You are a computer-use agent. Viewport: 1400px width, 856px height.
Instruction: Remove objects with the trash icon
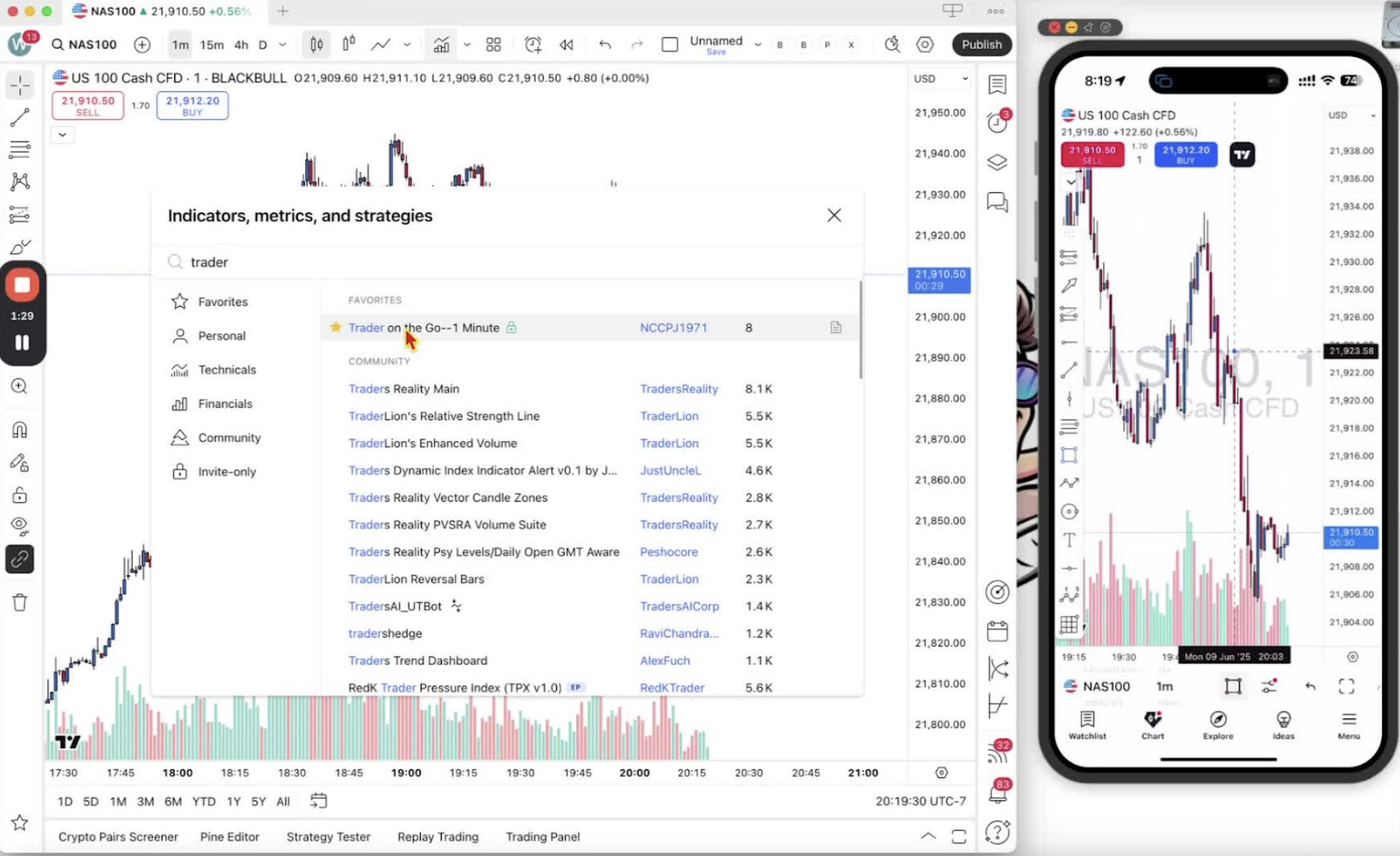click(x=20, y=602)
